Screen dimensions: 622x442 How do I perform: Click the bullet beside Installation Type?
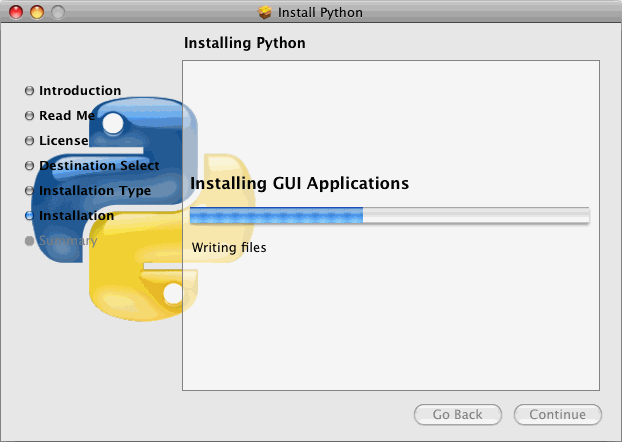point(29,191)
